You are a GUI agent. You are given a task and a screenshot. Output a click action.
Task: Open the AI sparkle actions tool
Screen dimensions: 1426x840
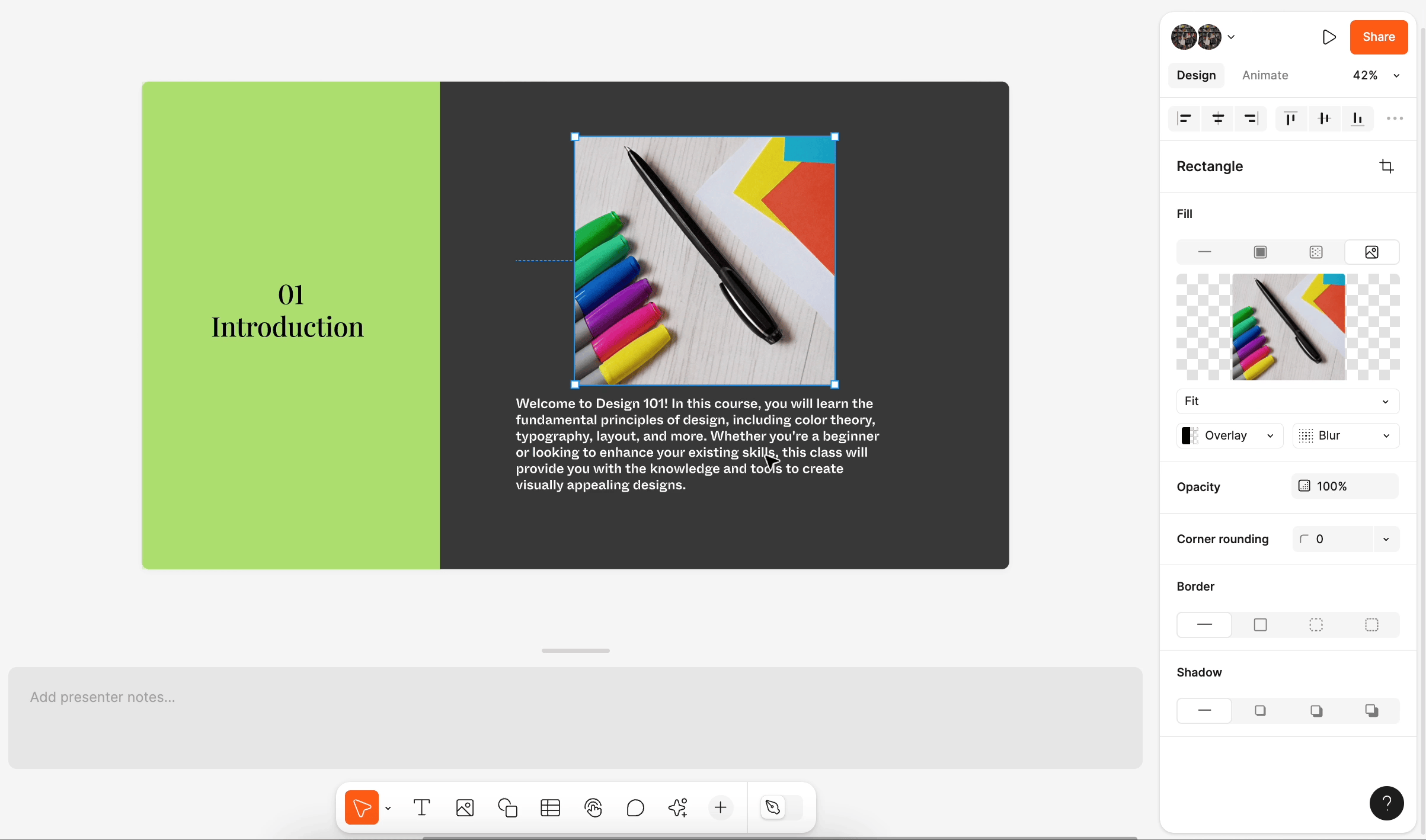[678, 807]
